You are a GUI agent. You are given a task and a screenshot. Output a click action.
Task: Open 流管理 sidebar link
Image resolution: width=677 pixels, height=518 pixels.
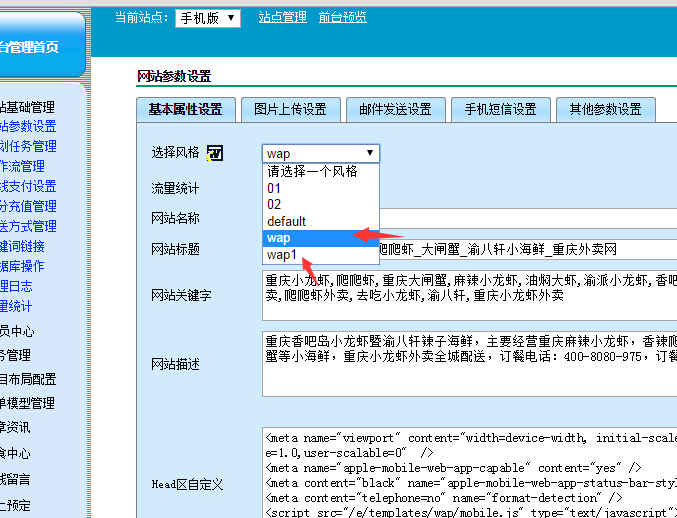point(22,166)
